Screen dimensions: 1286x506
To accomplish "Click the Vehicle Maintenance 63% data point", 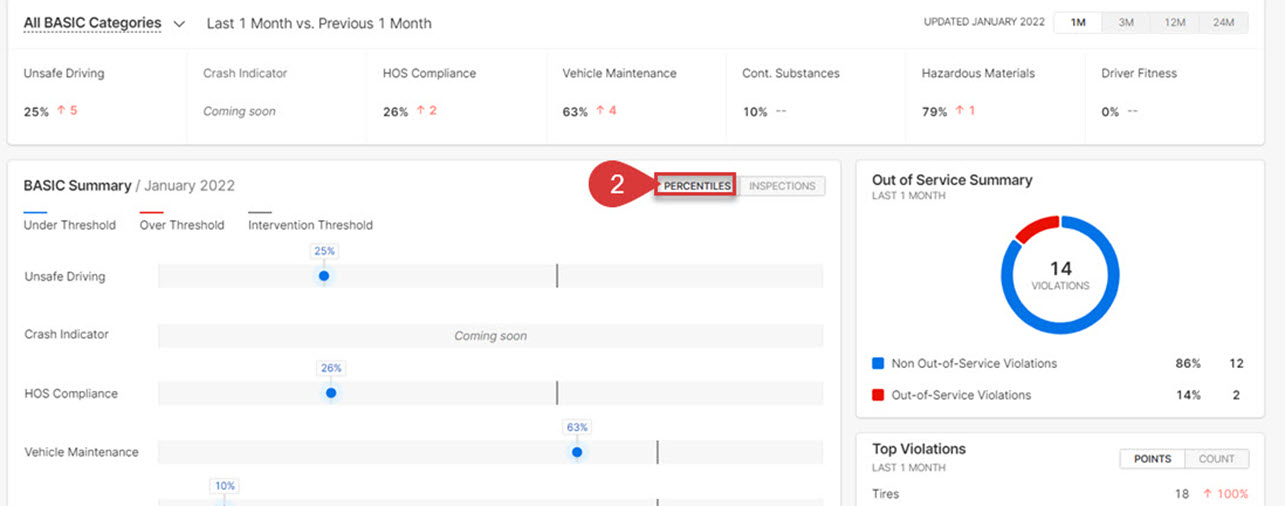I will click(577, 452).
